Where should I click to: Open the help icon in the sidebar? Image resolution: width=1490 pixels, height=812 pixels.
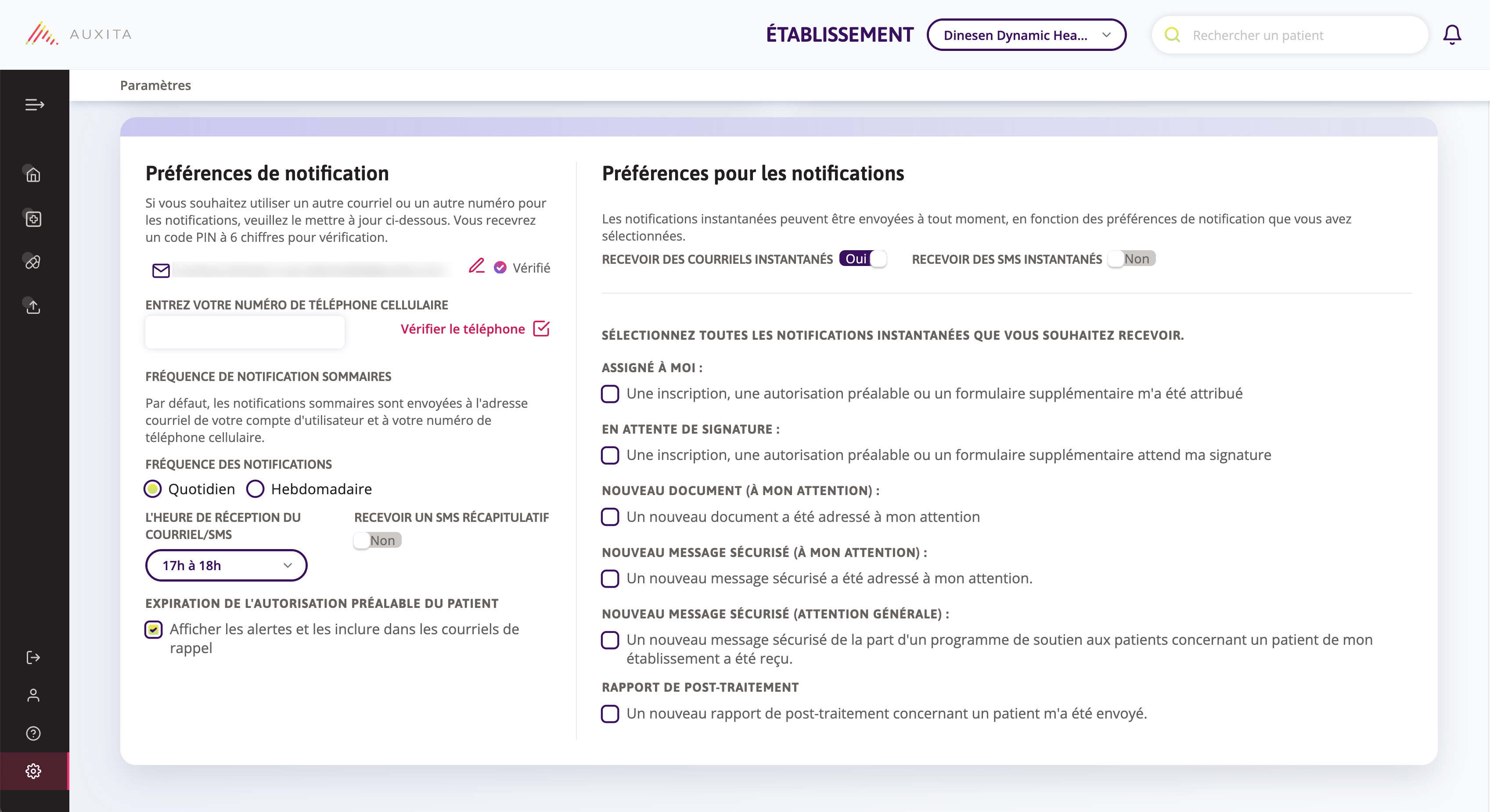(x=33, y=734)
